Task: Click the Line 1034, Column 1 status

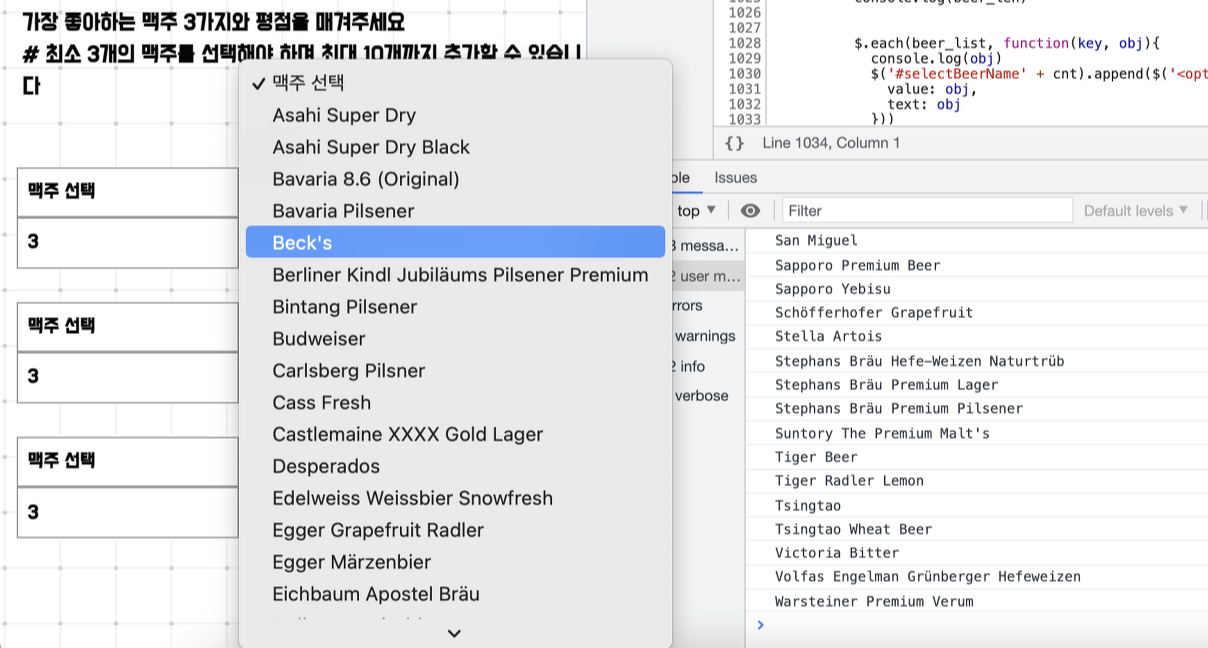Action: click(831, 143)
